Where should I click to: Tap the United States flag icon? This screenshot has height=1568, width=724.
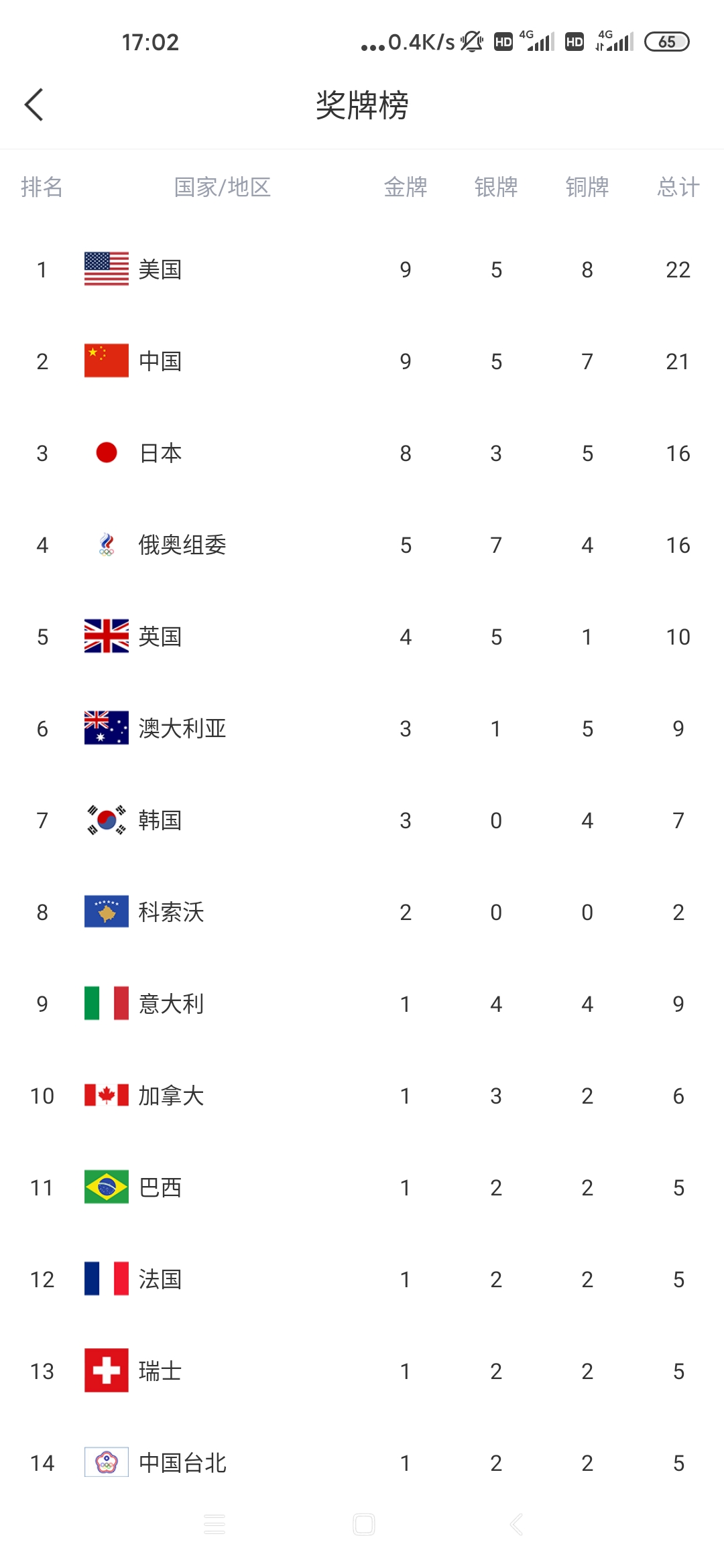click(x=107, y=269)
